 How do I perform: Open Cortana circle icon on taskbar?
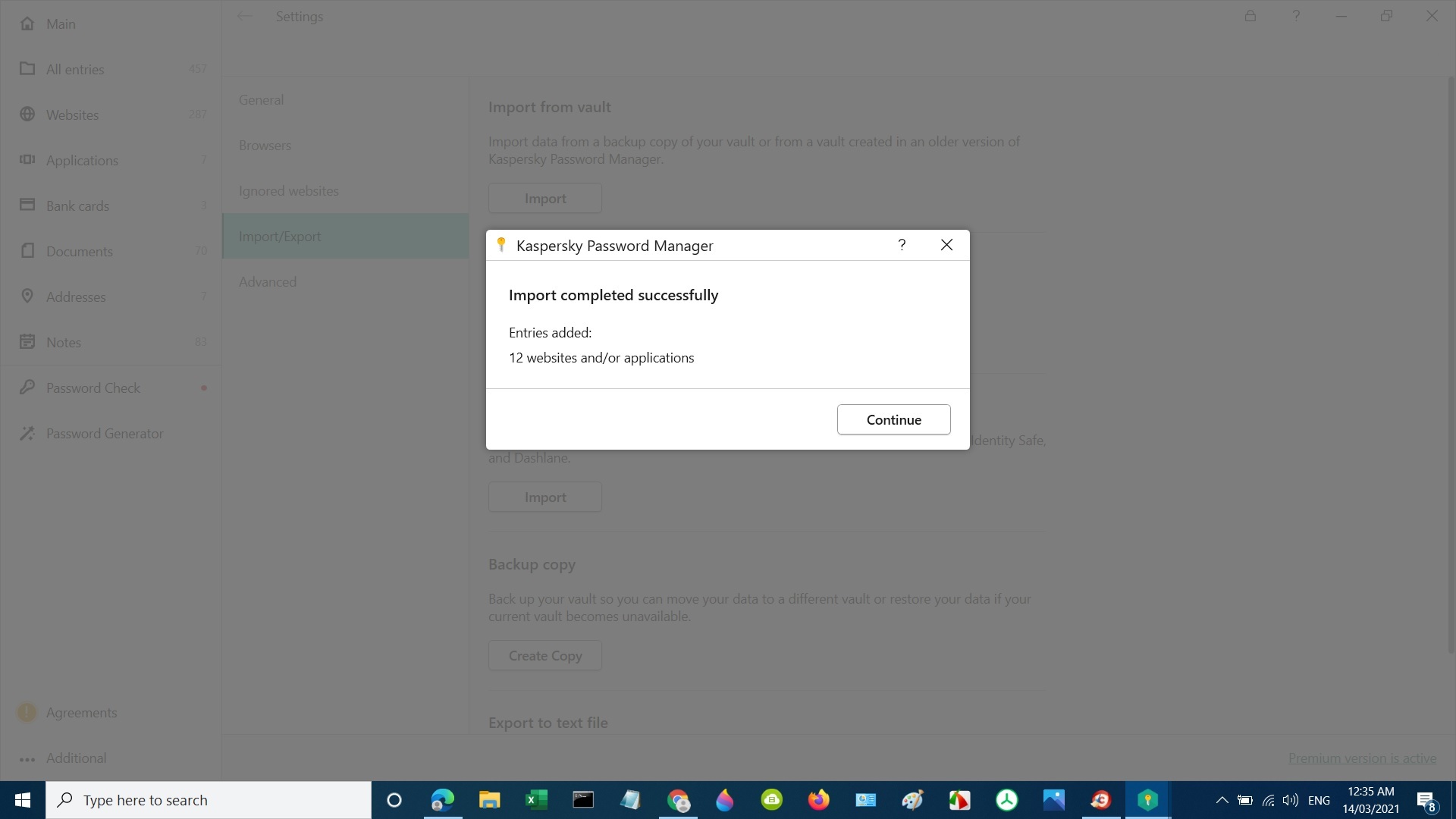[394, 800]
